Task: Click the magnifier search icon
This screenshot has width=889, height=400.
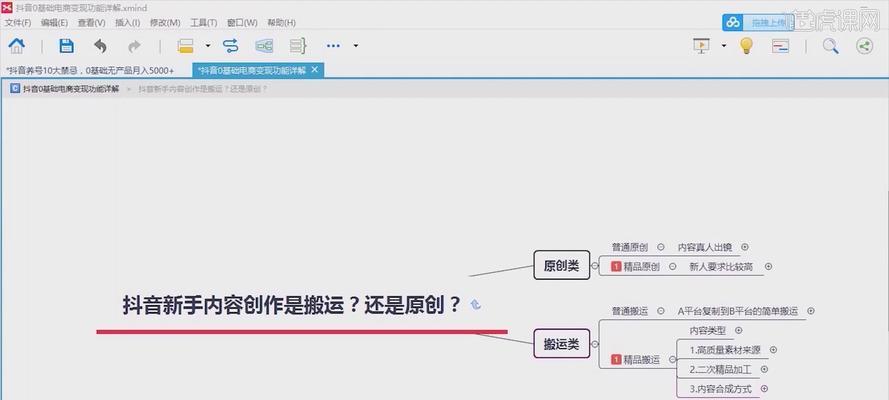Action: coord(831,46)
